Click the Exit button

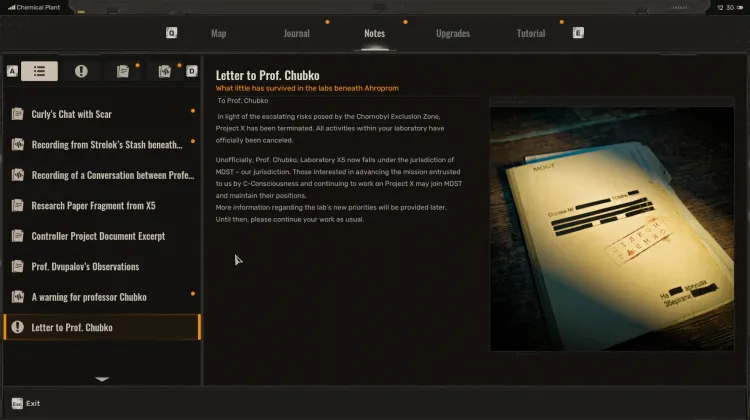tap(26, 404)
